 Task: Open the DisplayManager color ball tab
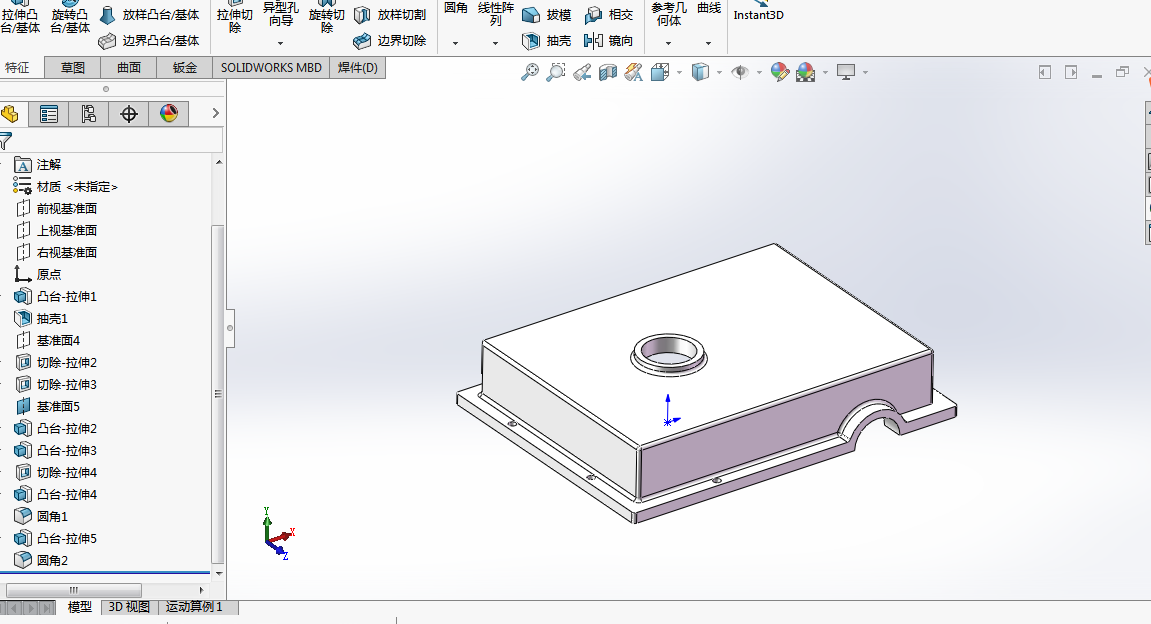169,114
